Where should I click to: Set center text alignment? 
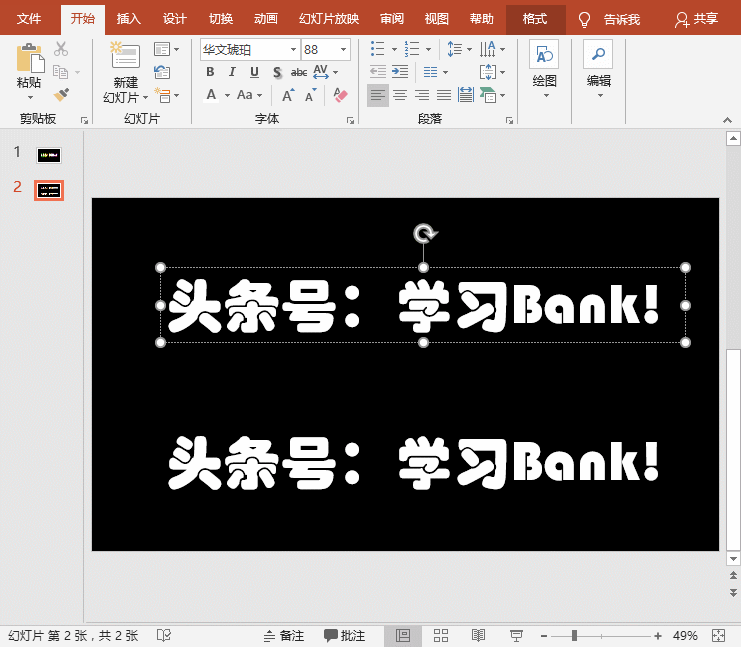(x=400, y=95)
